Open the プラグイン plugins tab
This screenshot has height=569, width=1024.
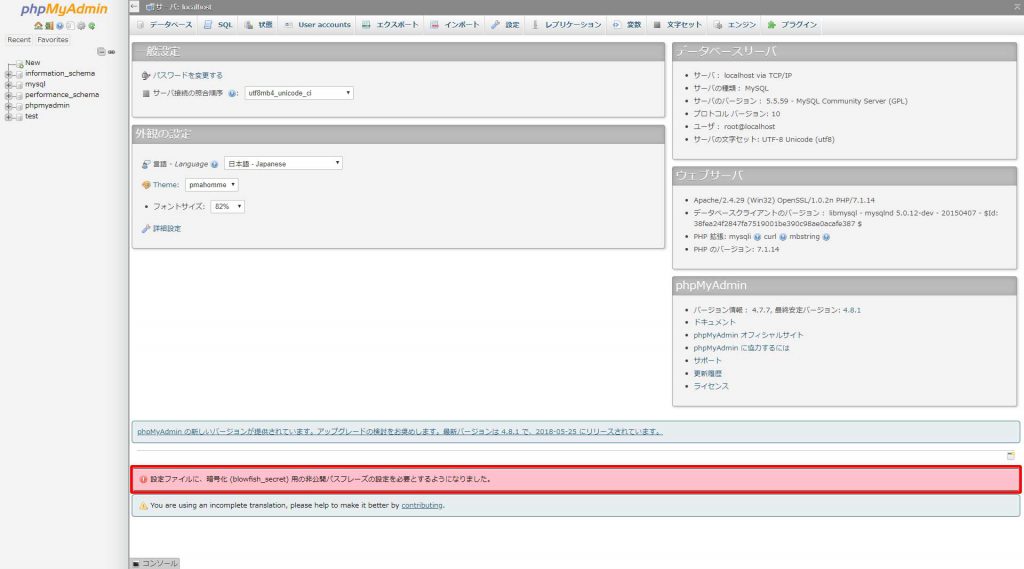pyautogui.click(x=793, y=25)
